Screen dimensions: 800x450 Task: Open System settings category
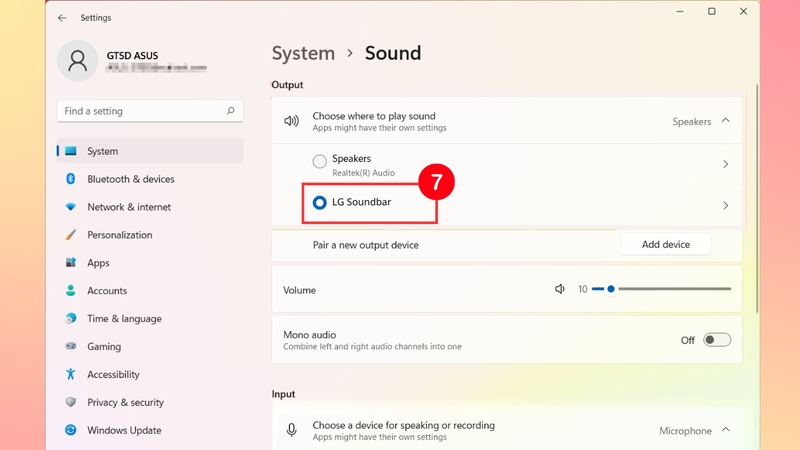[150, 151]
